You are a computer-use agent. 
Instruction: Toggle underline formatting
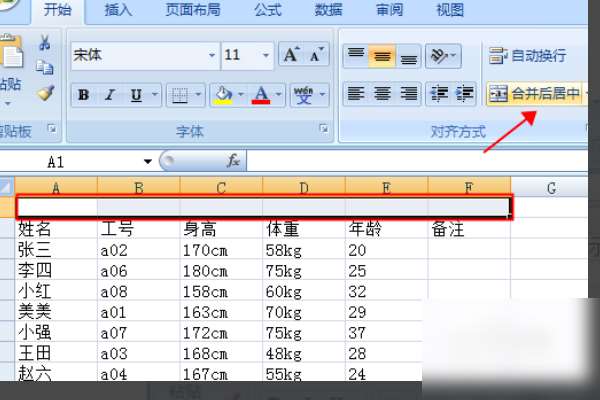coord(136,95)
